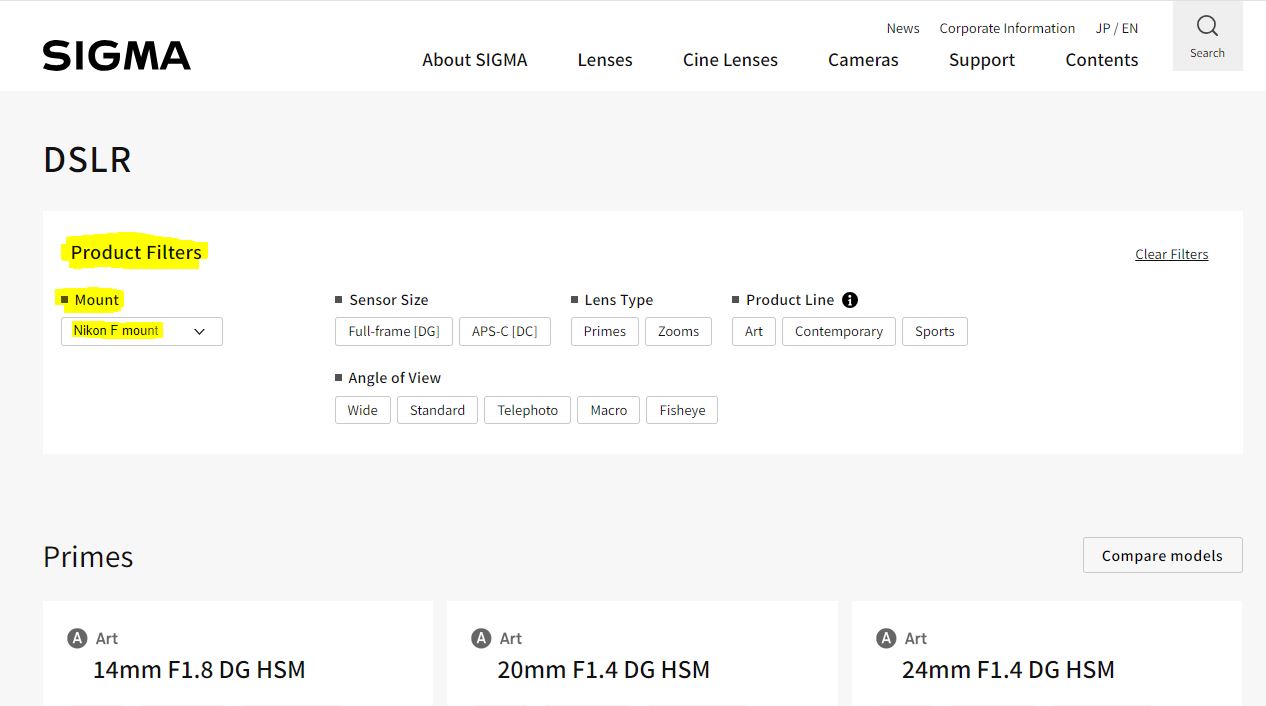Click the Product Line info icon
The width and height of the screenshot is (1266, 706).
click(x=850, y=300)
